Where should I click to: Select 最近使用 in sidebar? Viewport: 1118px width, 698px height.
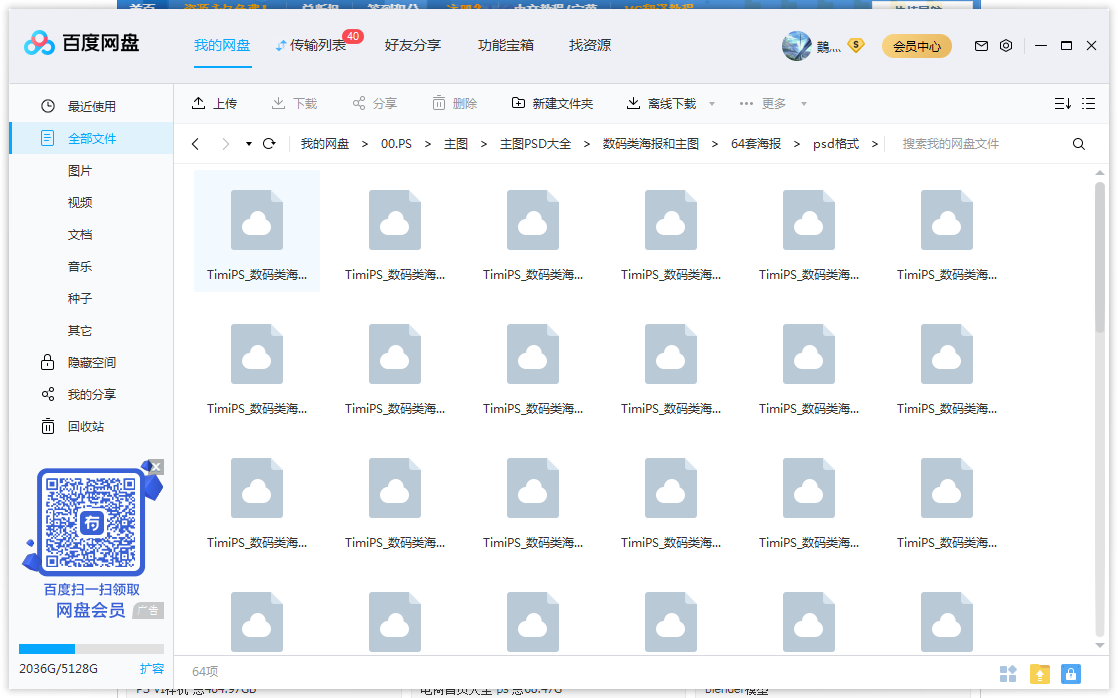[91, 106]
